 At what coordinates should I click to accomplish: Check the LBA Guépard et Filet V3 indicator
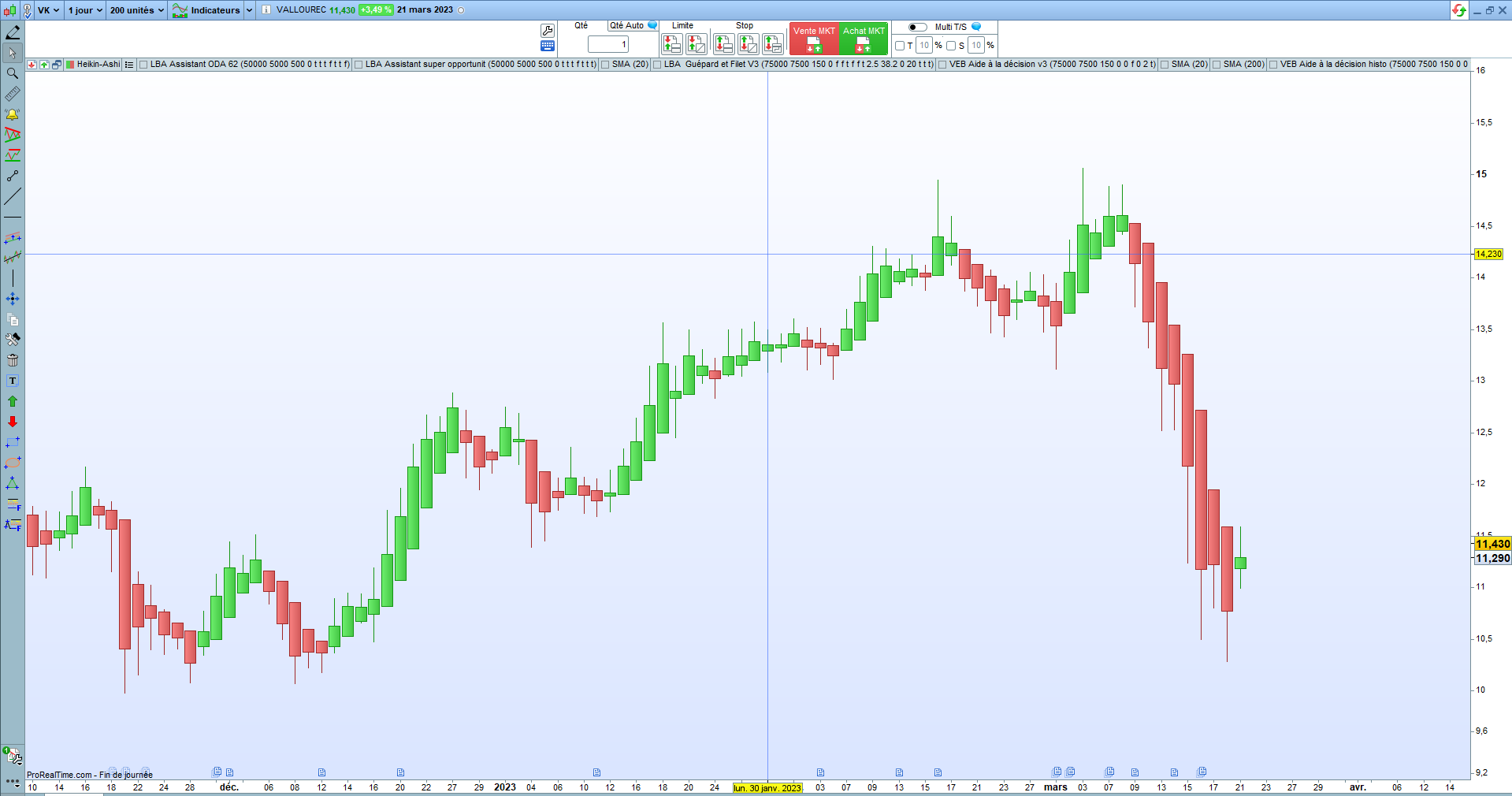coord(657,65)
